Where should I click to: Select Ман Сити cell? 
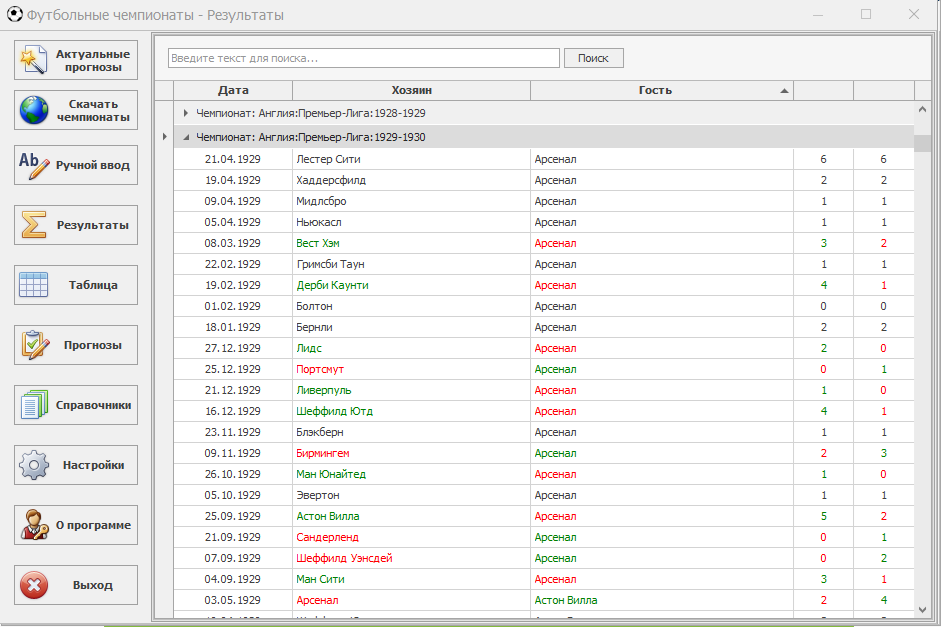click(x=412, y=579)
